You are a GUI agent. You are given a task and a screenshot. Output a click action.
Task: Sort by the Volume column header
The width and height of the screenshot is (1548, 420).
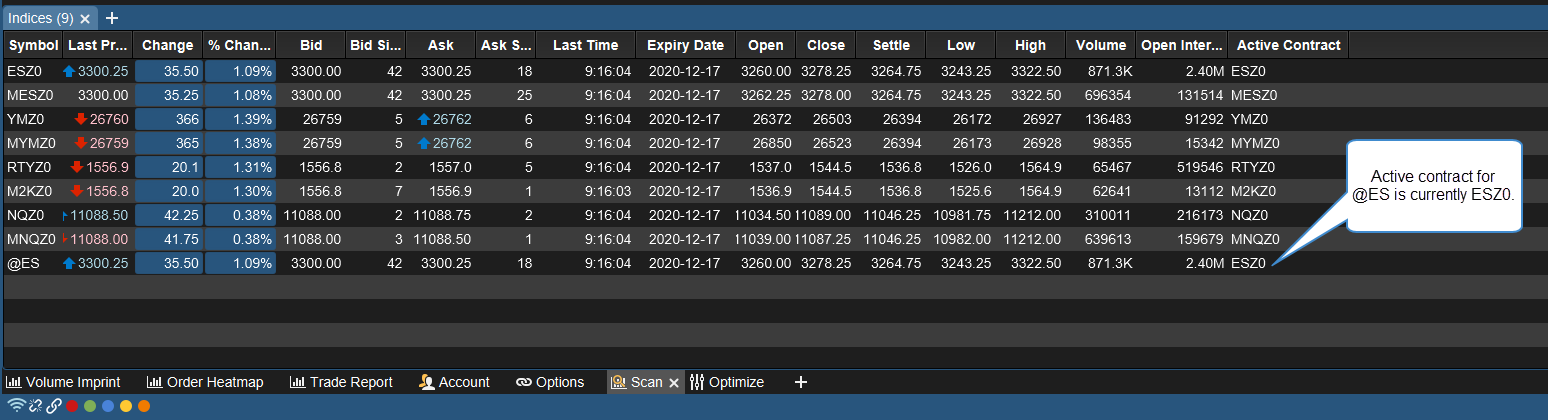(x=1100, y=45)
